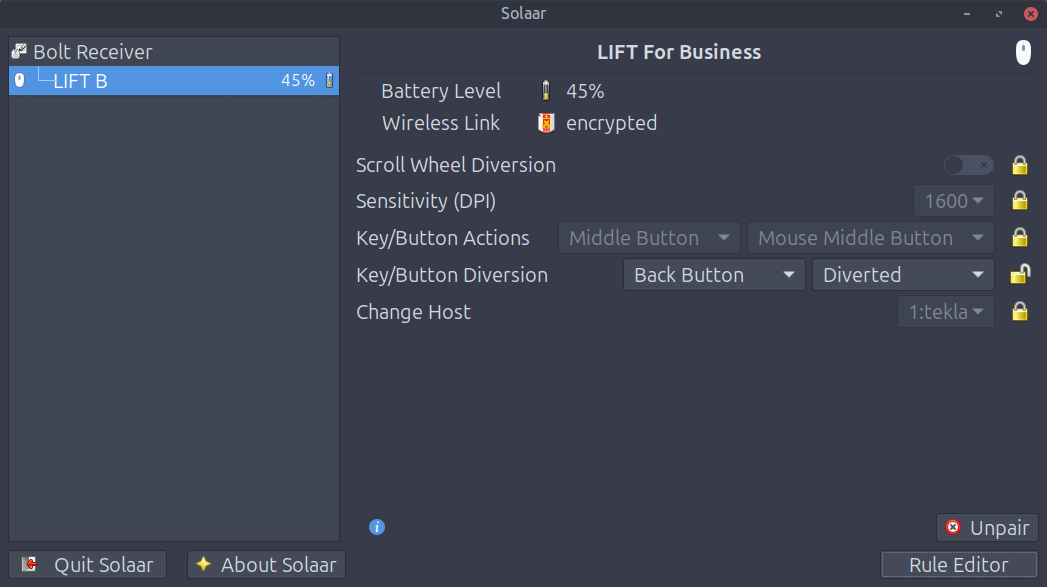Image resolution: width=1047 pixels, height=587 pixels.
Task: Click the lock icon for Key/Button Actions
Action: coord(1020,237)
